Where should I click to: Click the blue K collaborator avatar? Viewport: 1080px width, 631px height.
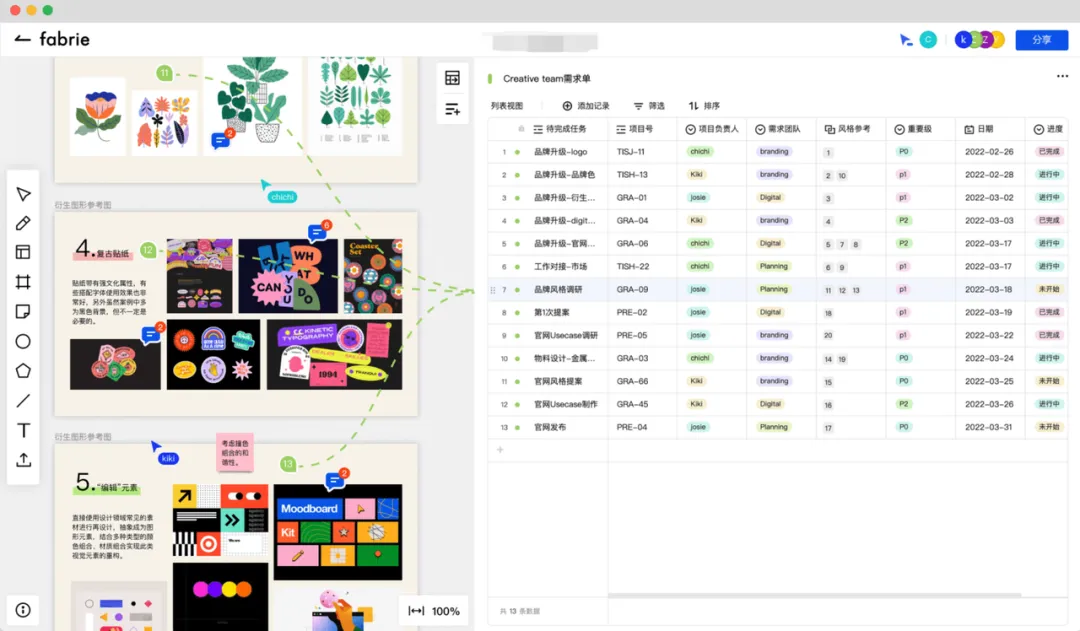coord(963,40)
